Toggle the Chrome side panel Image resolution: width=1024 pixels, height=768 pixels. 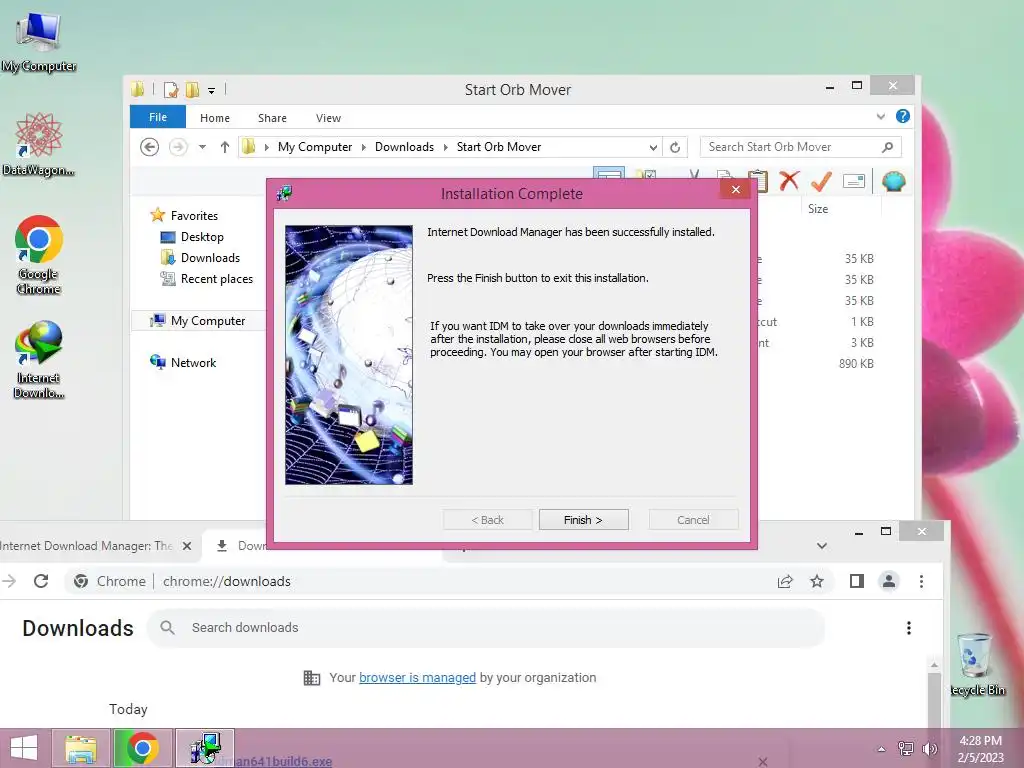tap(857, 581)
